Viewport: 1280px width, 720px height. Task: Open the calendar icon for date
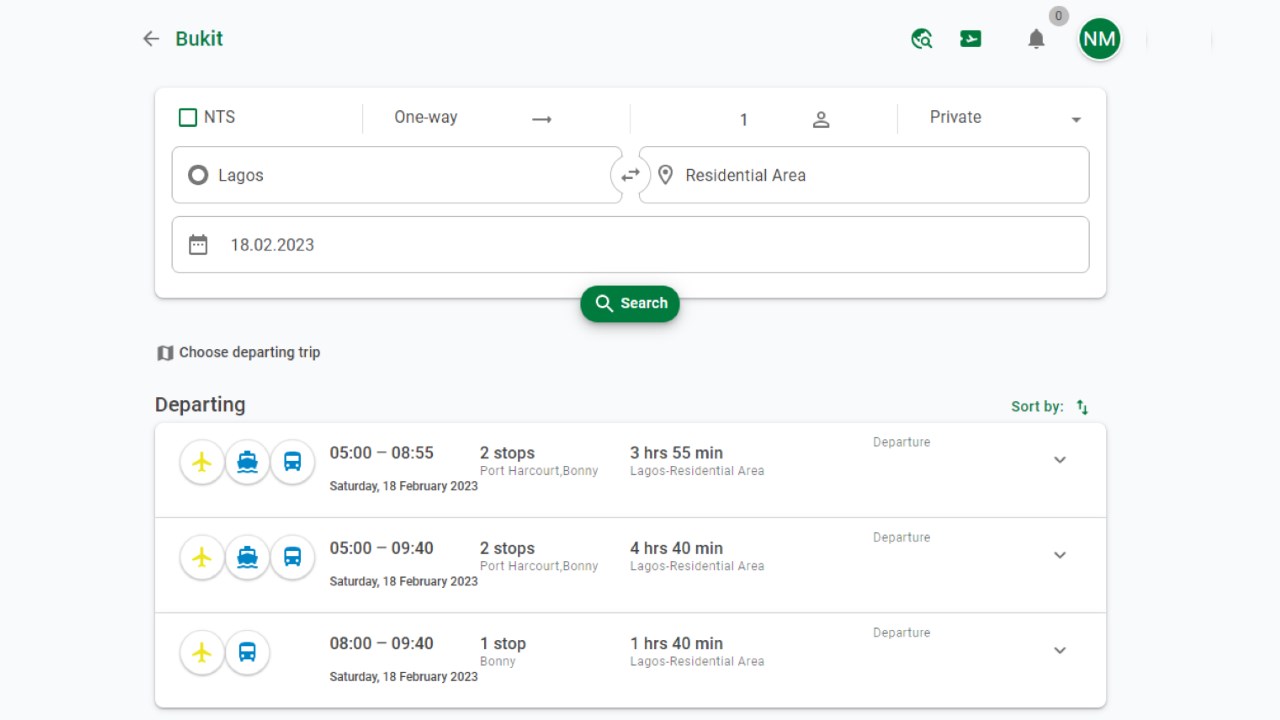(x=198, y=245)
